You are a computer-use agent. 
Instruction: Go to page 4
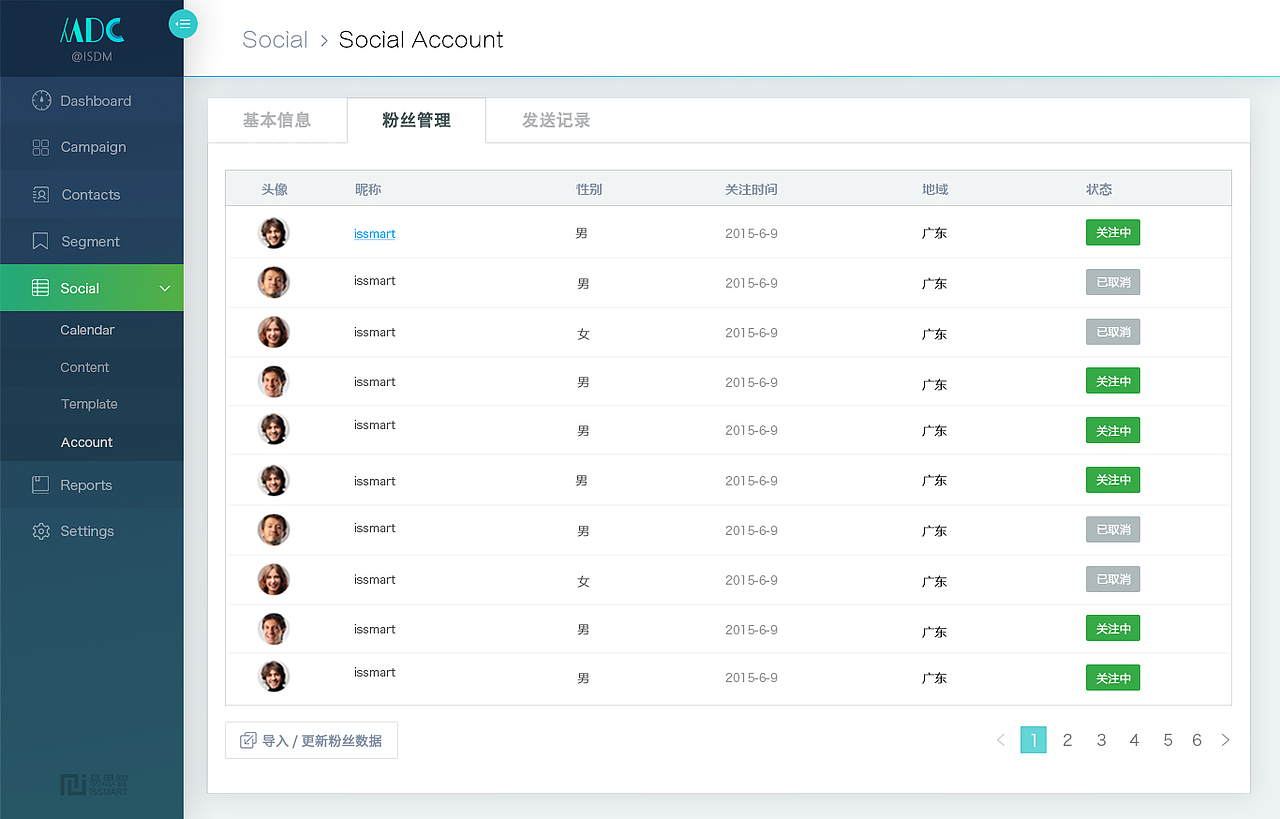[x=1134, y=740]
